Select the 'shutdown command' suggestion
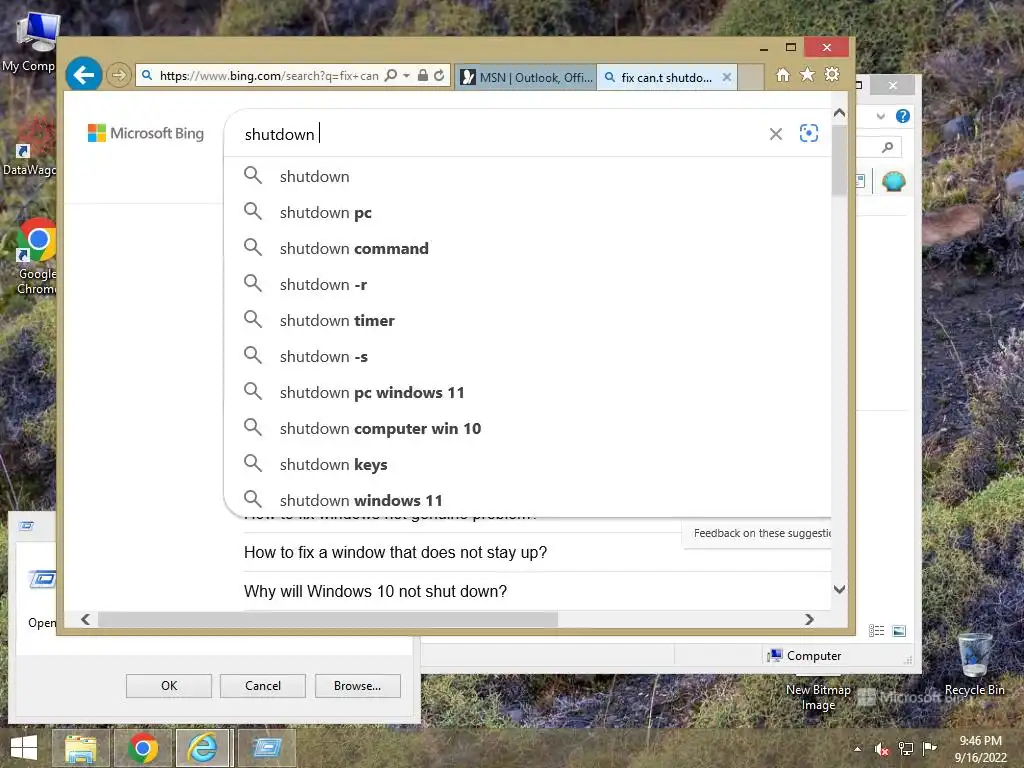Viewport: 1024px width, 768px height. 528,248
